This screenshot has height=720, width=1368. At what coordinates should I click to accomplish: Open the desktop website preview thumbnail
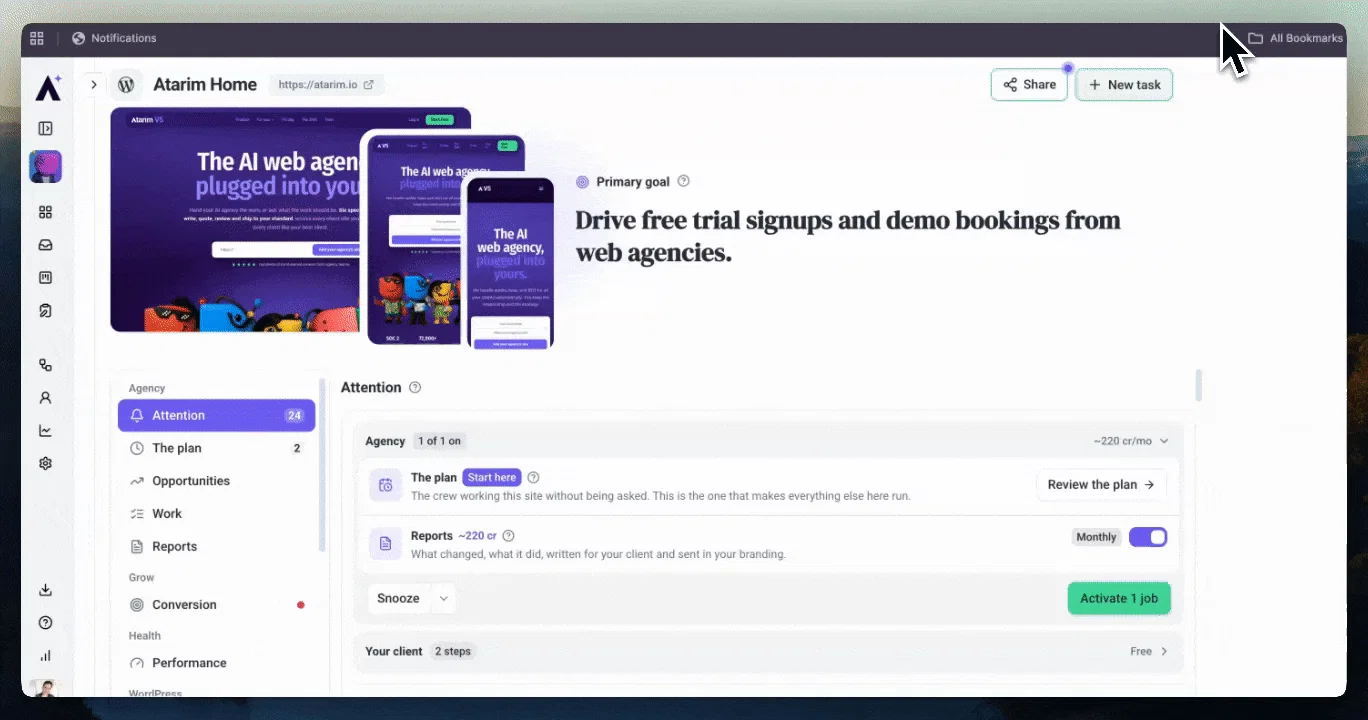pos(235,220)
